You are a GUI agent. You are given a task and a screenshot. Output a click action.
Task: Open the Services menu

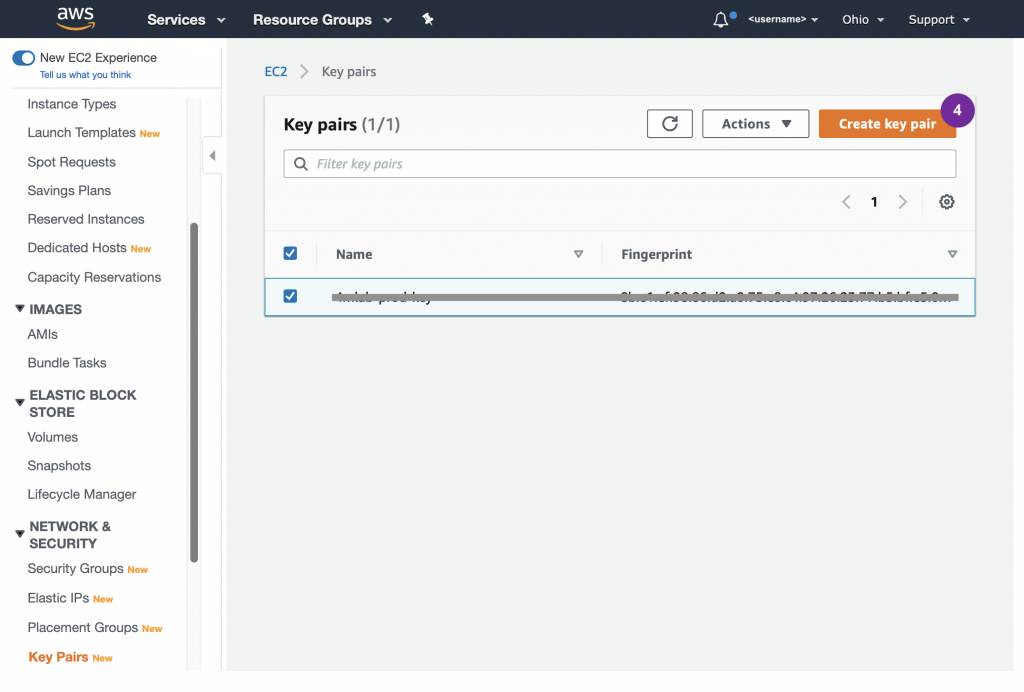pos(186,20)
